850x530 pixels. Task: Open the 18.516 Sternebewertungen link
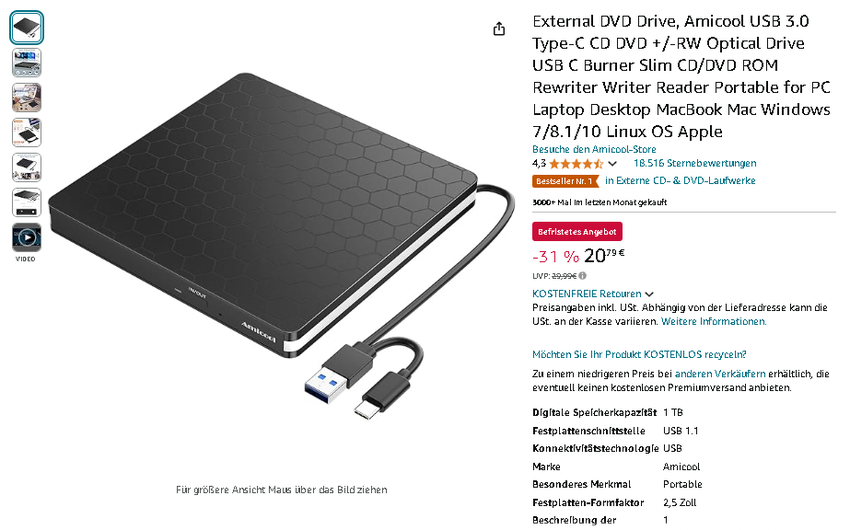pyautogui.click(x=695, y=163)
